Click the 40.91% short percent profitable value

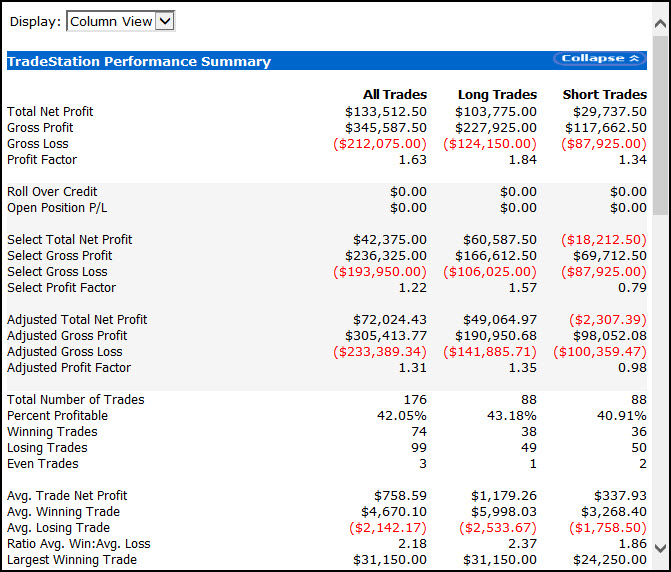tap(622, 415)
